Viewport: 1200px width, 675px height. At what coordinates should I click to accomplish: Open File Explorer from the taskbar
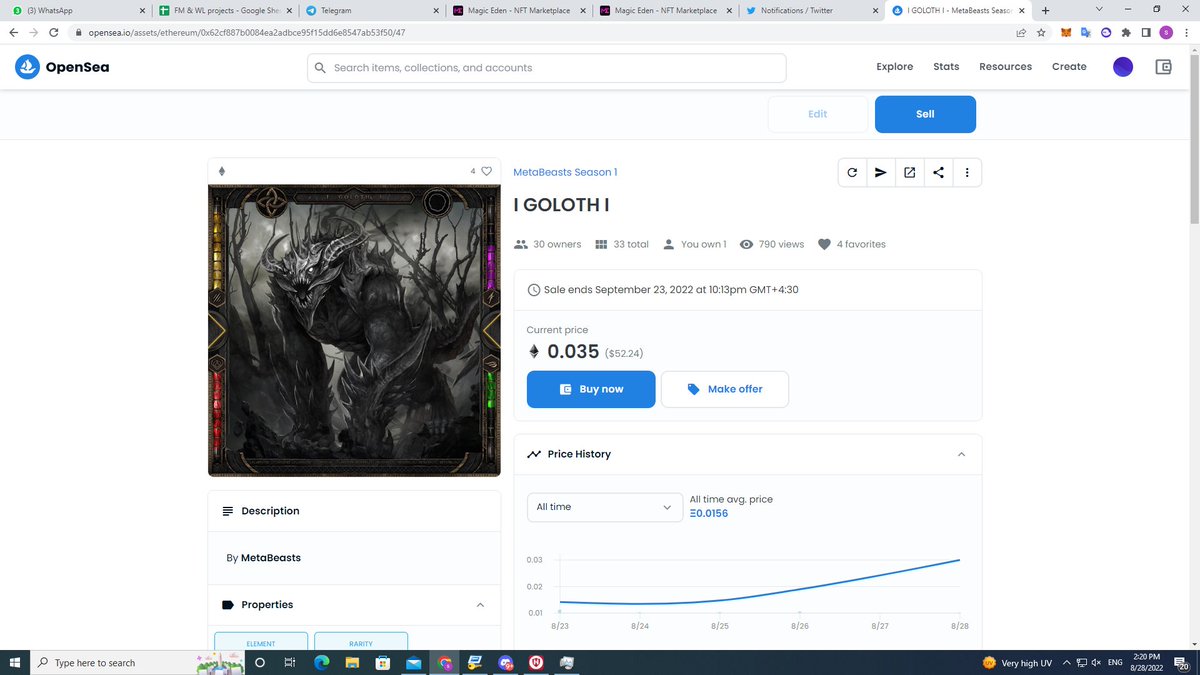pos(352,662)
